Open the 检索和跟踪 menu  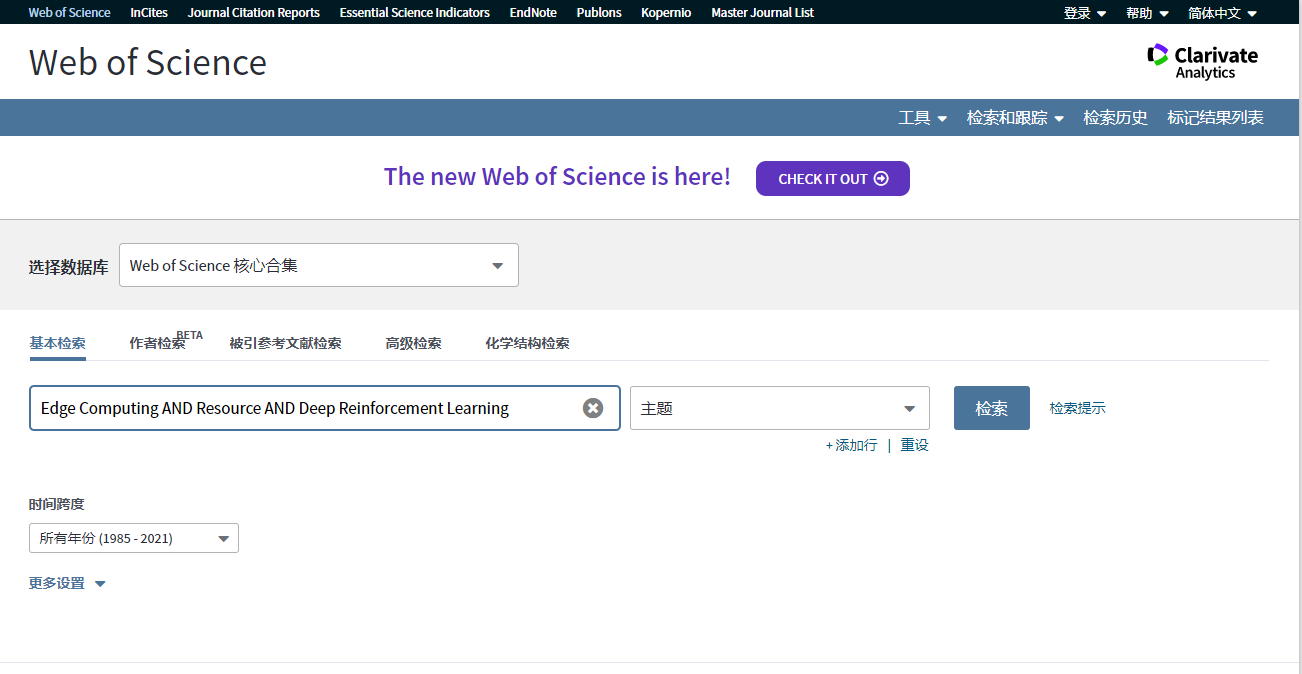[x=1015, y=118]
